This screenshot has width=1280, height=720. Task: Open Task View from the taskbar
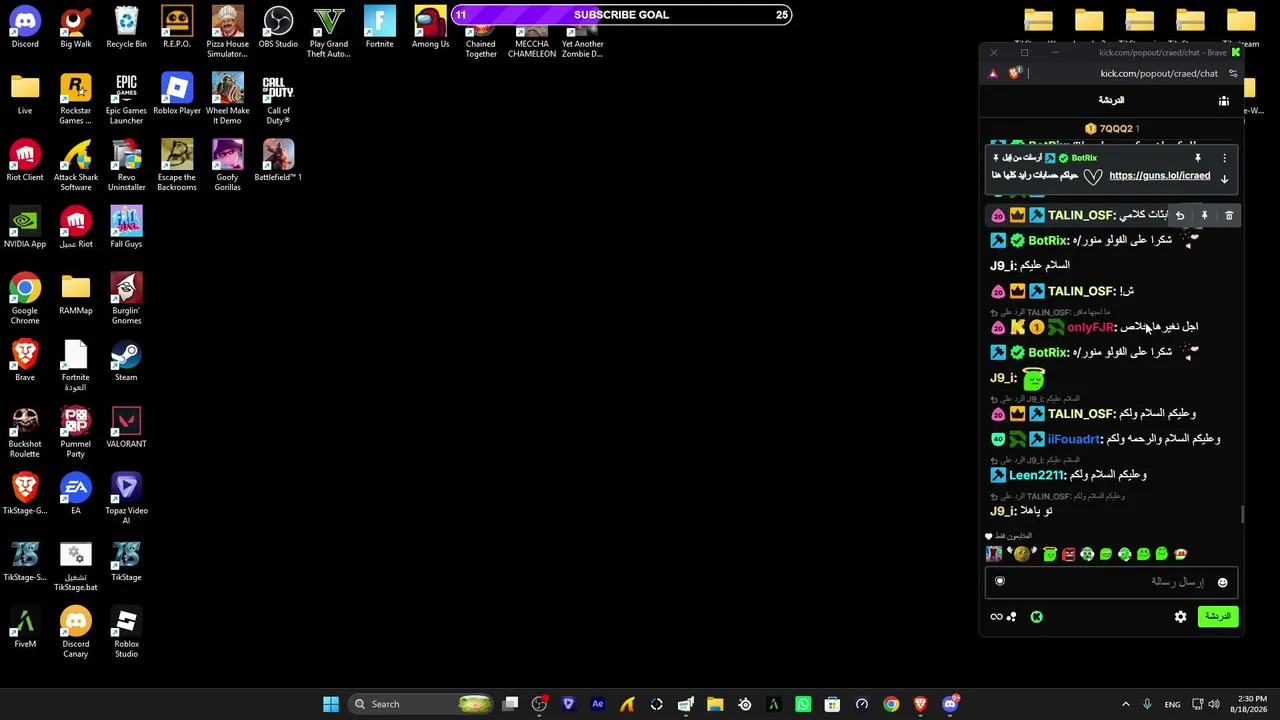[x=510, y=704]
